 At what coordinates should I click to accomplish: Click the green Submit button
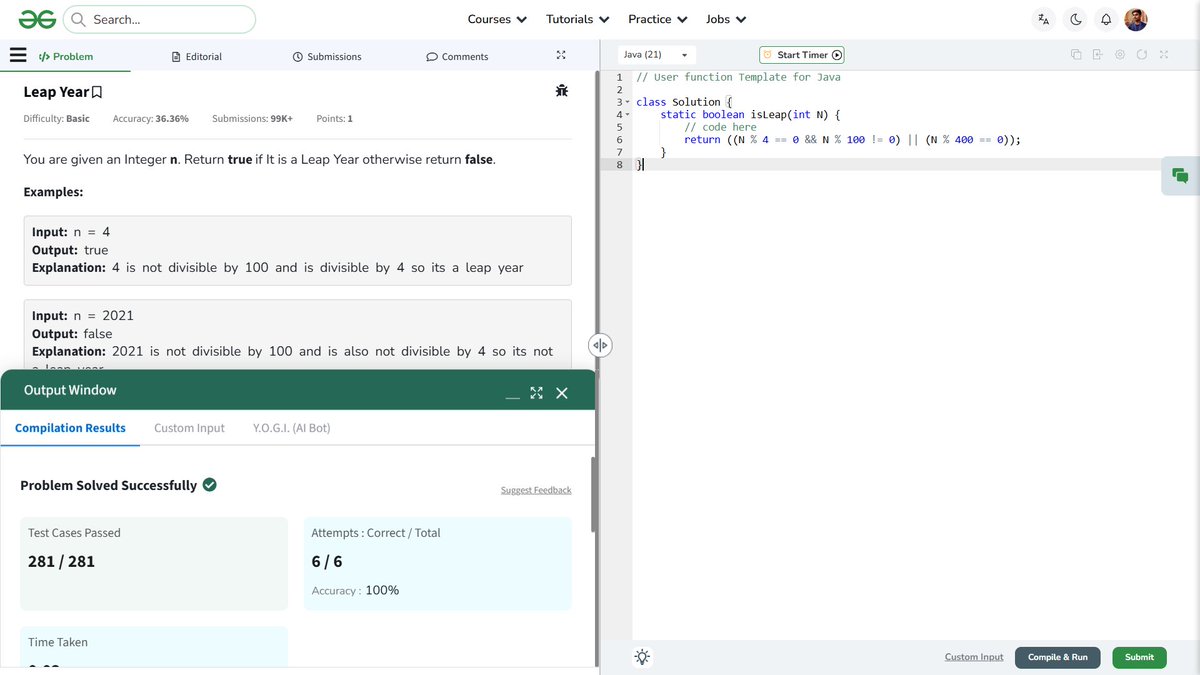click(x=1139, y=657)
